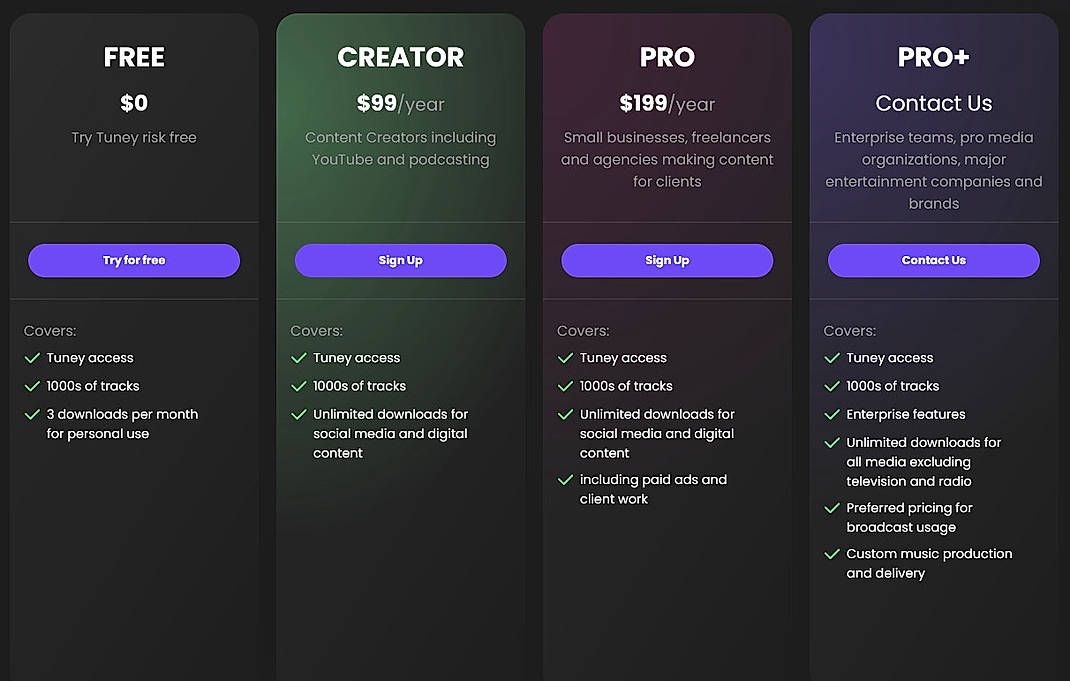Select the $99/year price under CREATOR

point(400,103)
